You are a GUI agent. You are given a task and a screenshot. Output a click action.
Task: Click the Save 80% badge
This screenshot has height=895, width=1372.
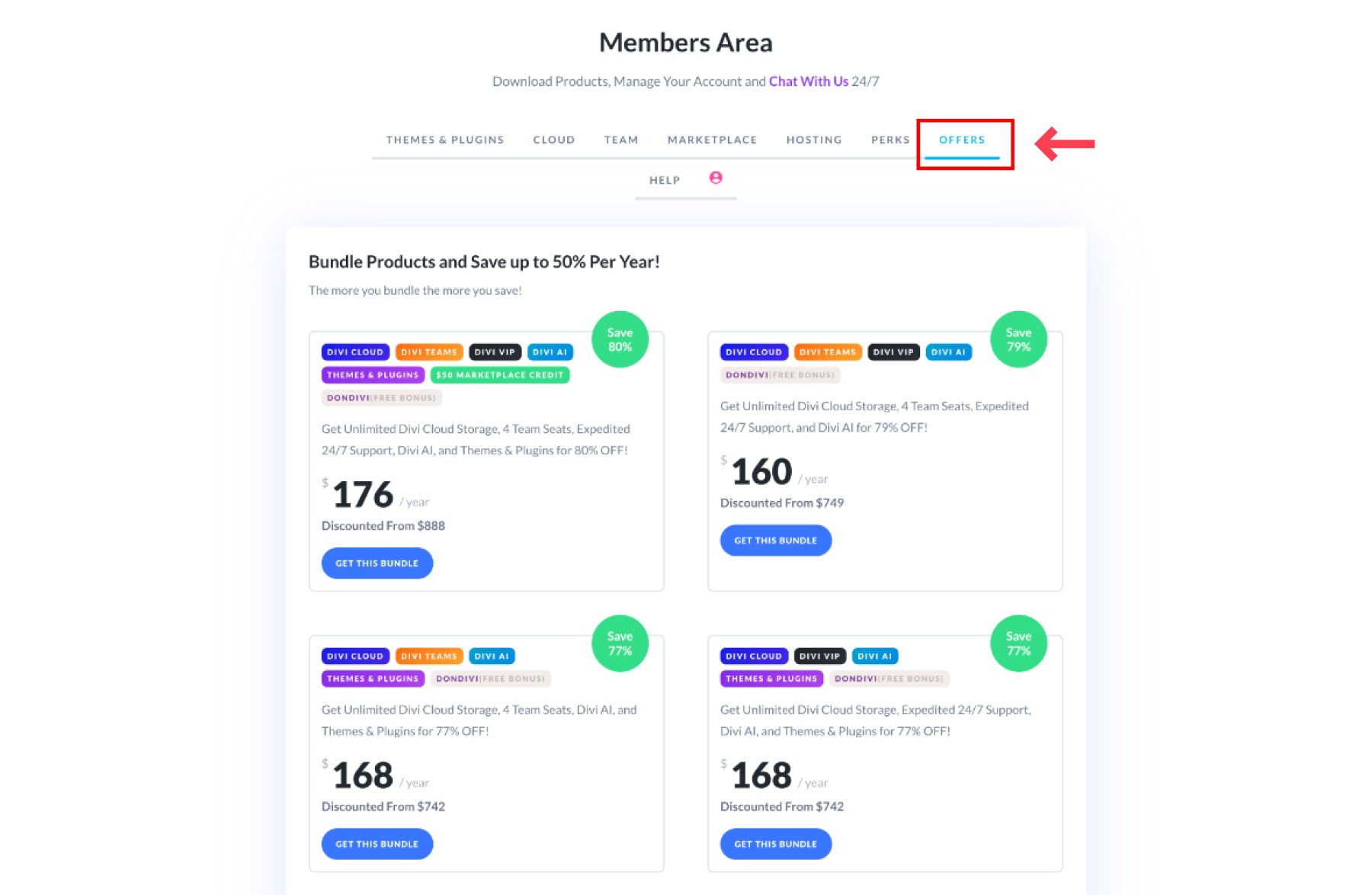620,339
